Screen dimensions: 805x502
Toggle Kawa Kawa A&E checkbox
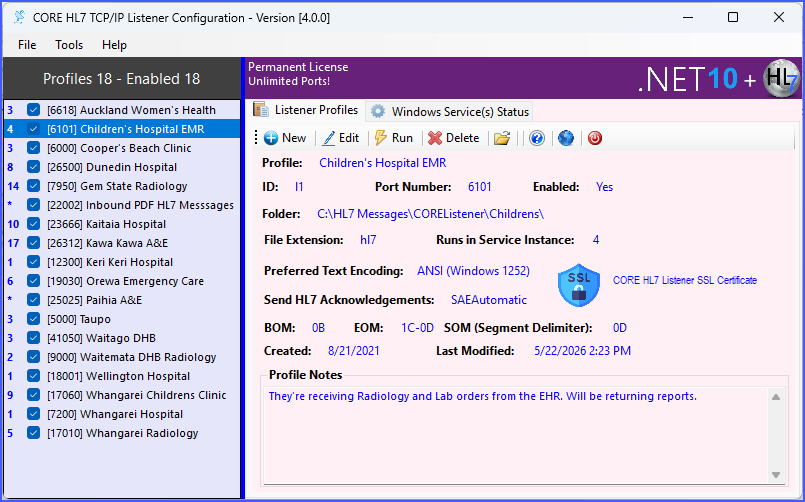pos(33,243)
